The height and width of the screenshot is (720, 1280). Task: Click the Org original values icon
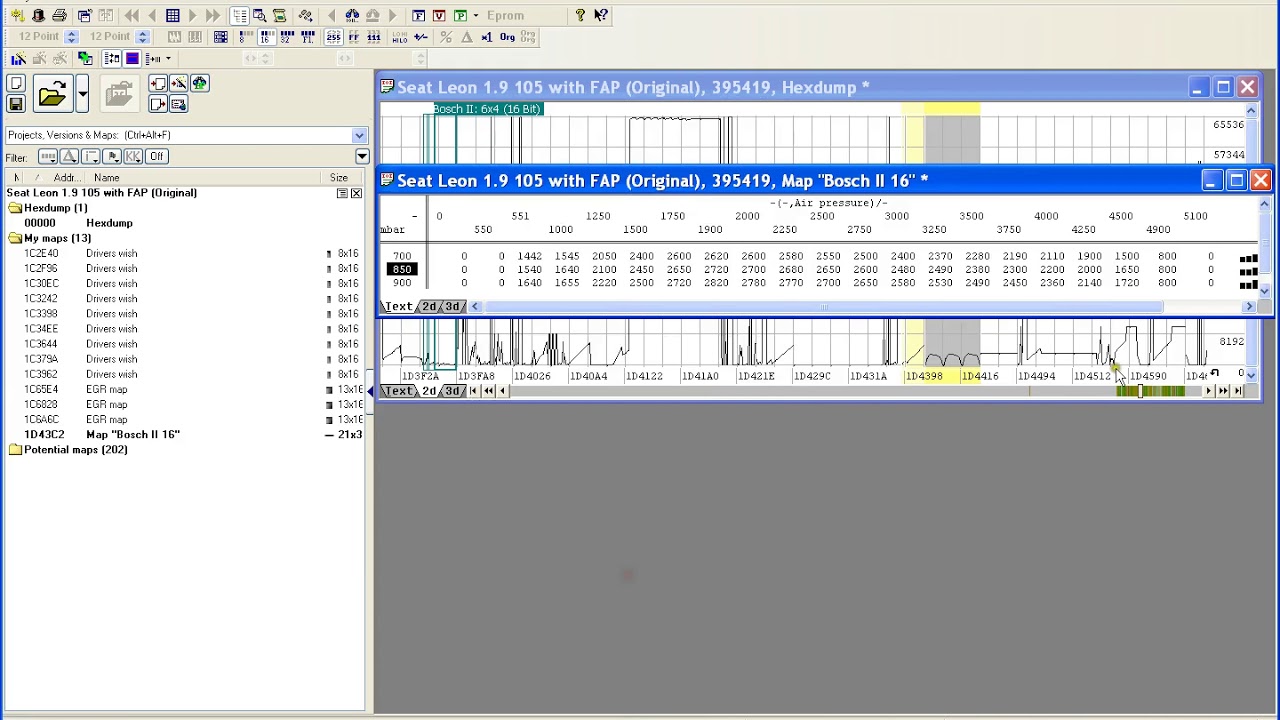[507, 37]
